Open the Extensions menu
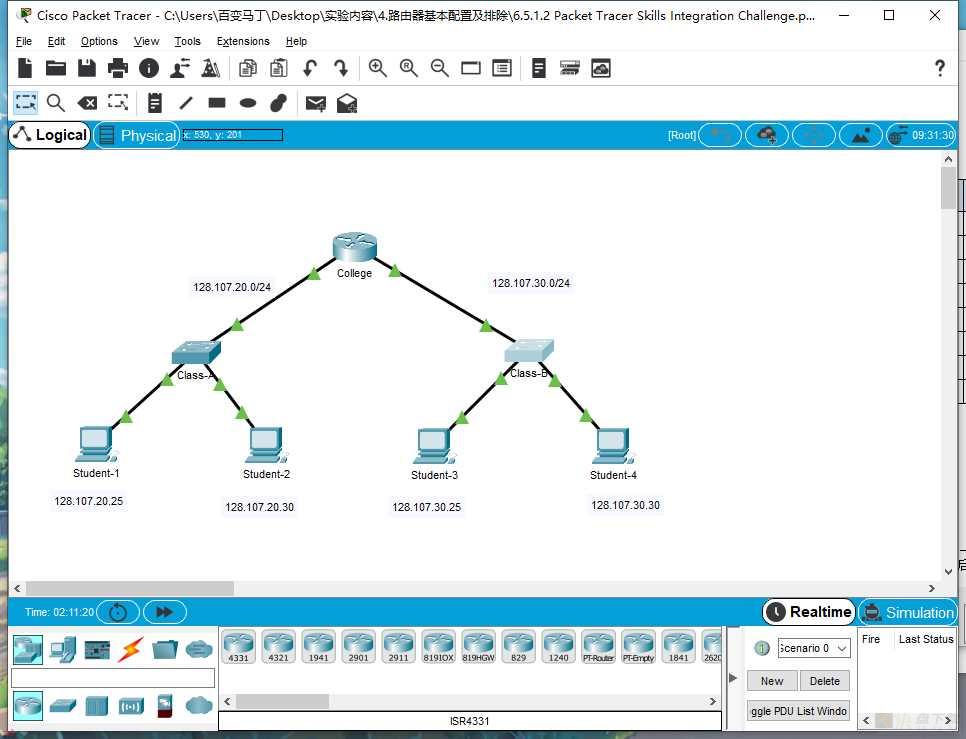Screen dimensions: 966x739 243,41
